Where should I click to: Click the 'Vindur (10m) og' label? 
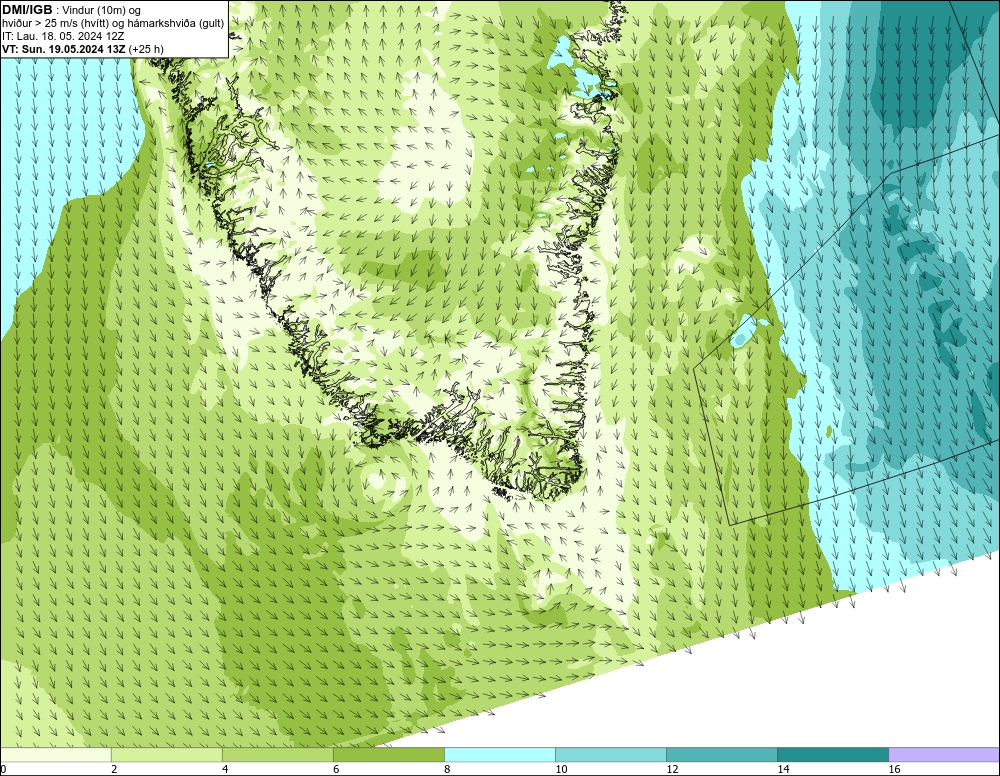(99, 10)
